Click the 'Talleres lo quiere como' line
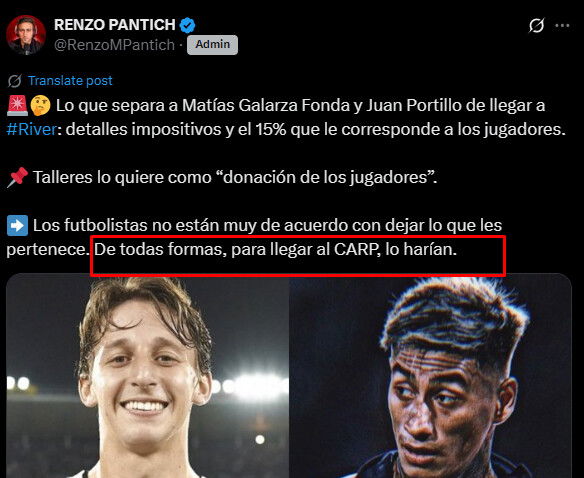Viewport: 584px width, 478px height. point(235,177)
